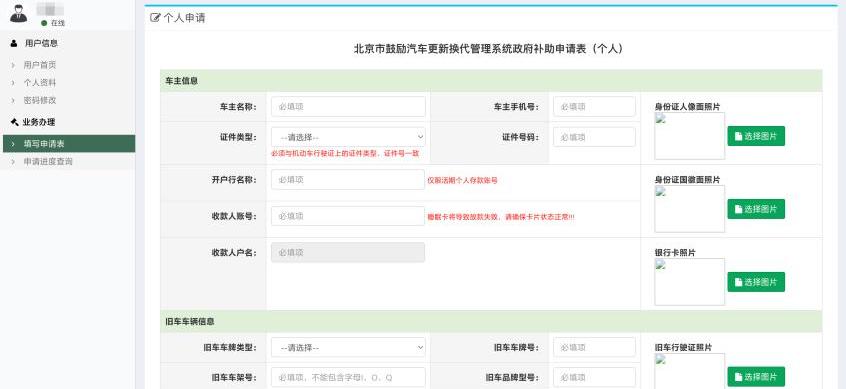The width and height of the screenshot is (846, 389).
Task: Focus the 车主名称 input field
Action: 348,107
